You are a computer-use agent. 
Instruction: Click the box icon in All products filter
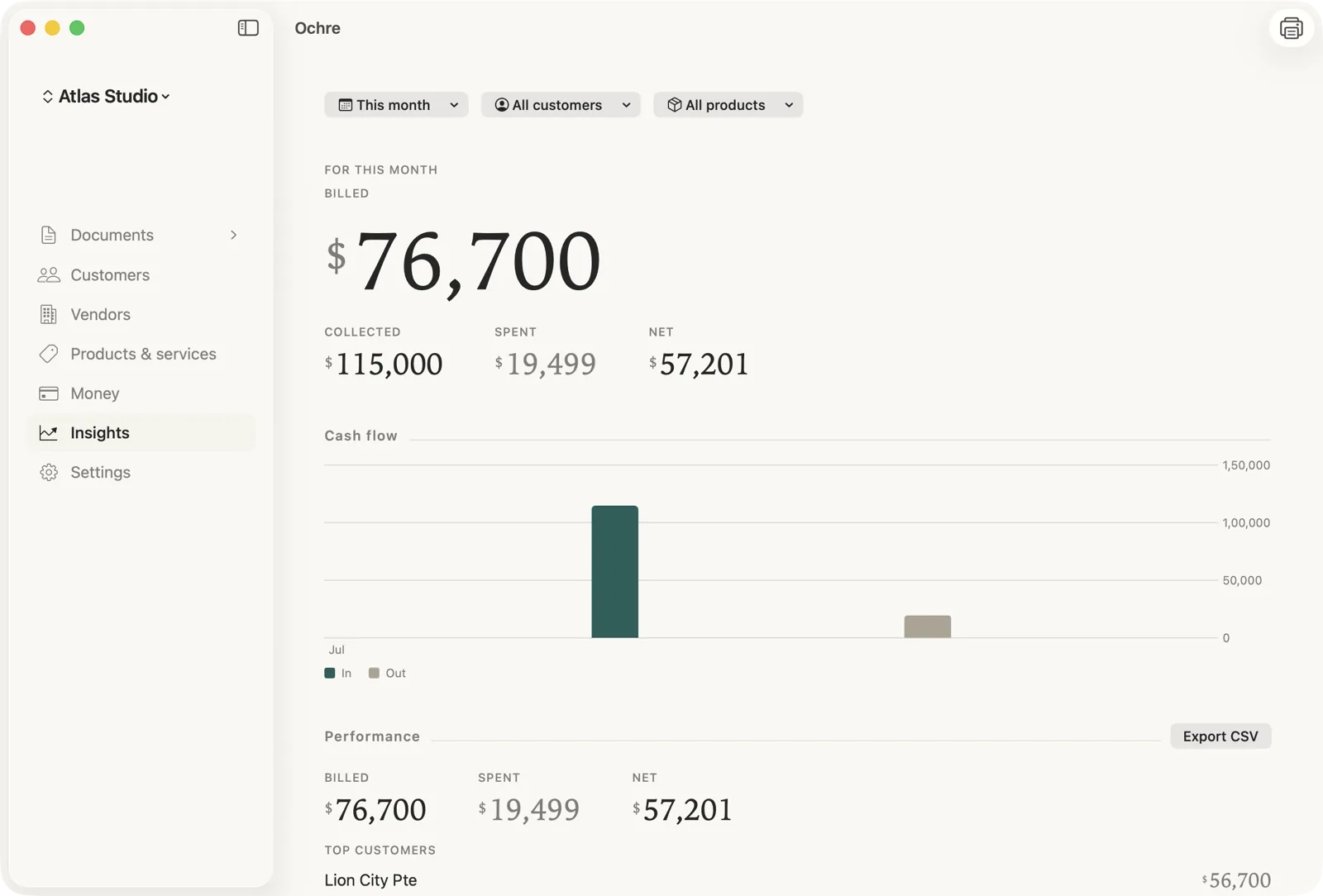click(674, 105)
